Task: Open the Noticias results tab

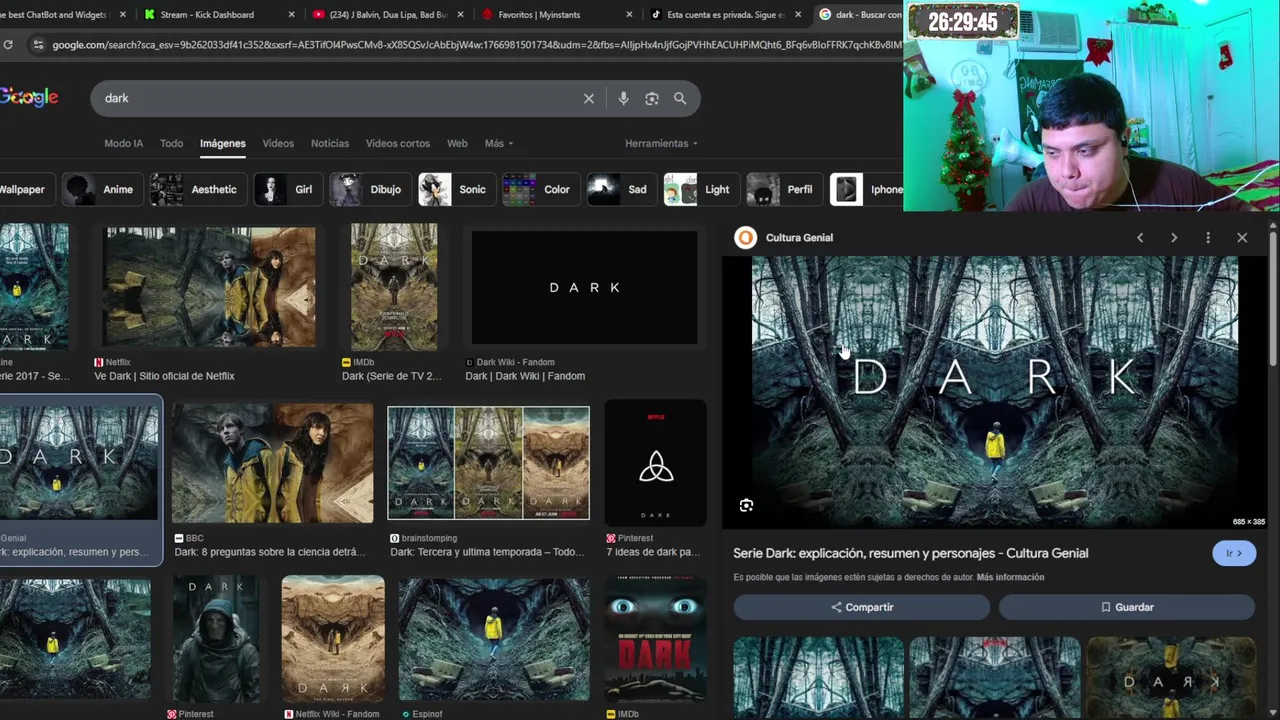Action: 330,144
